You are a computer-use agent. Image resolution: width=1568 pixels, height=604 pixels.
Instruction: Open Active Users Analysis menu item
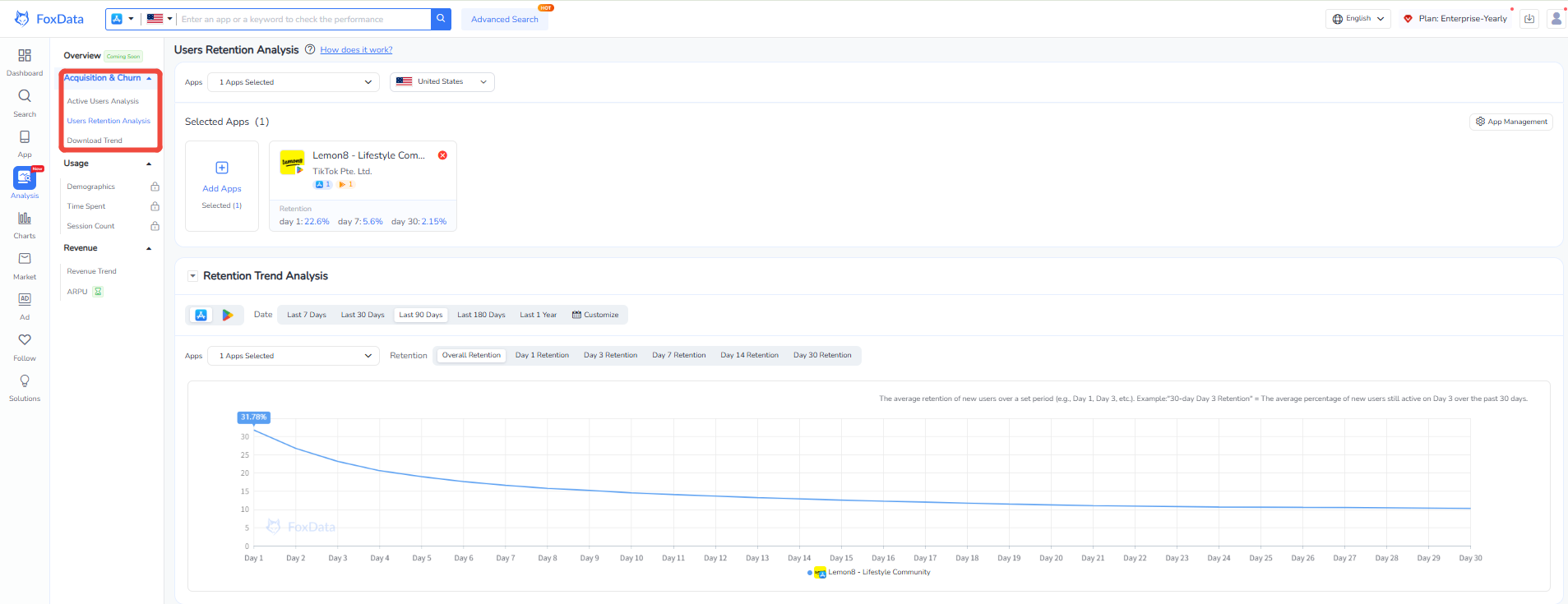(x=103, y=101)
